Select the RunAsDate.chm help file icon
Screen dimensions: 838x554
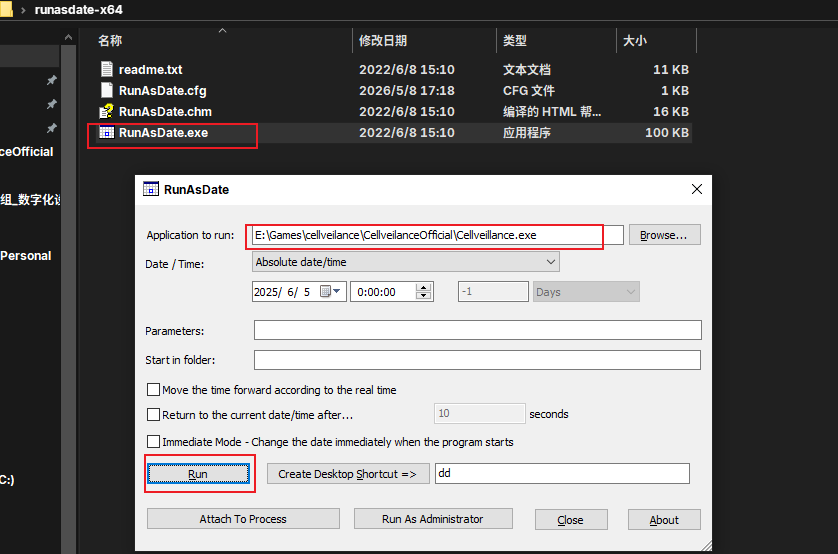[106, 111]
